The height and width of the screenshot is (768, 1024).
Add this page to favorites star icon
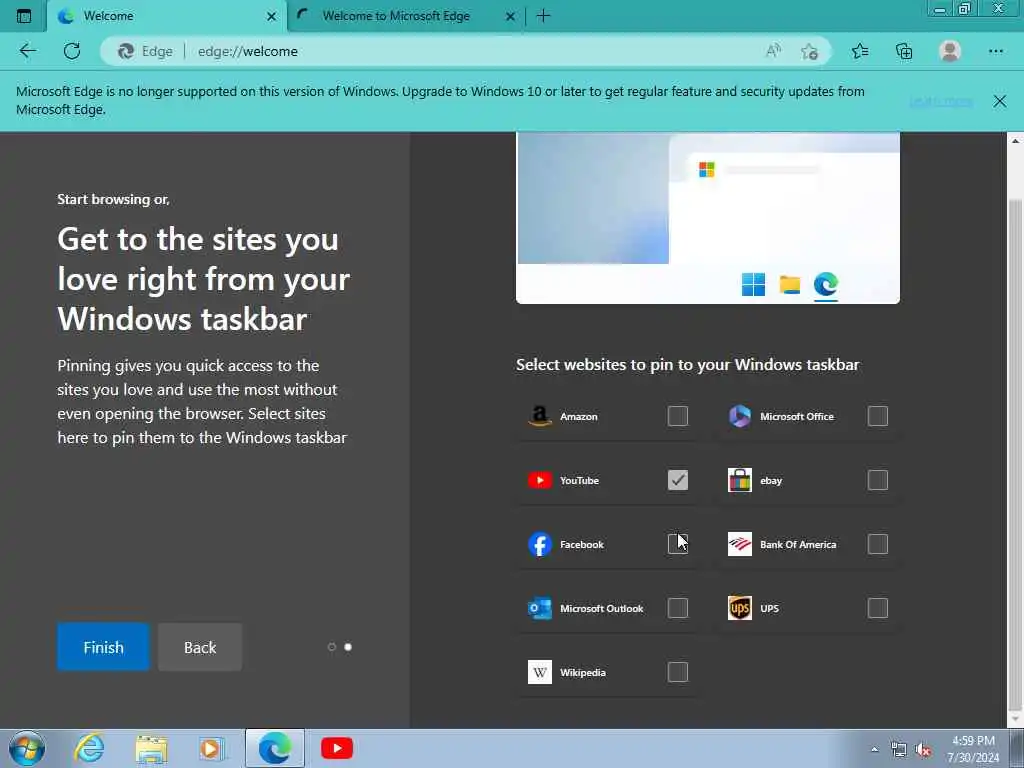point(810,51)
